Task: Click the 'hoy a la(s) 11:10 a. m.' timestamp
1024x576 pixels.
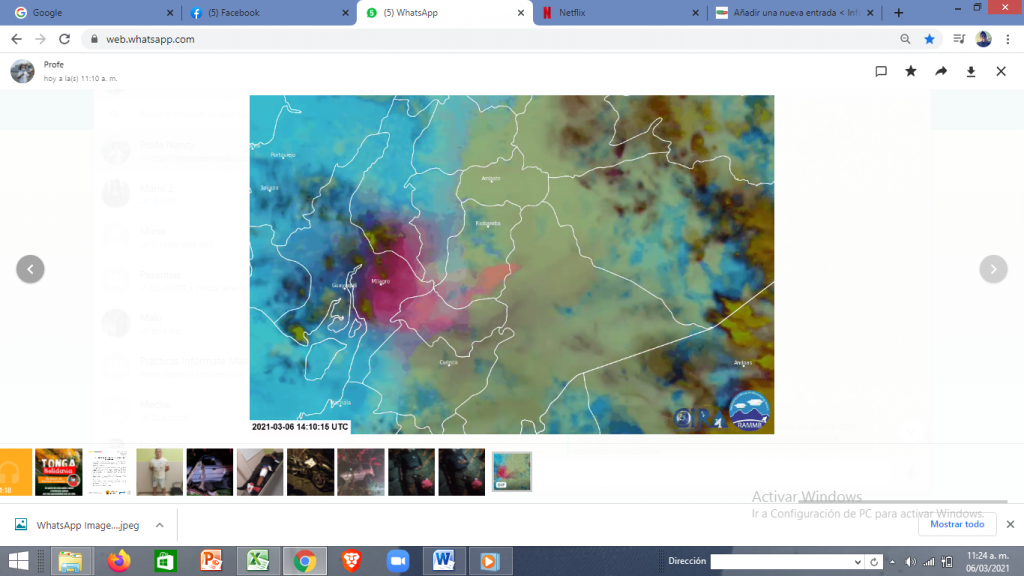Action: click(x=80, y=78)
